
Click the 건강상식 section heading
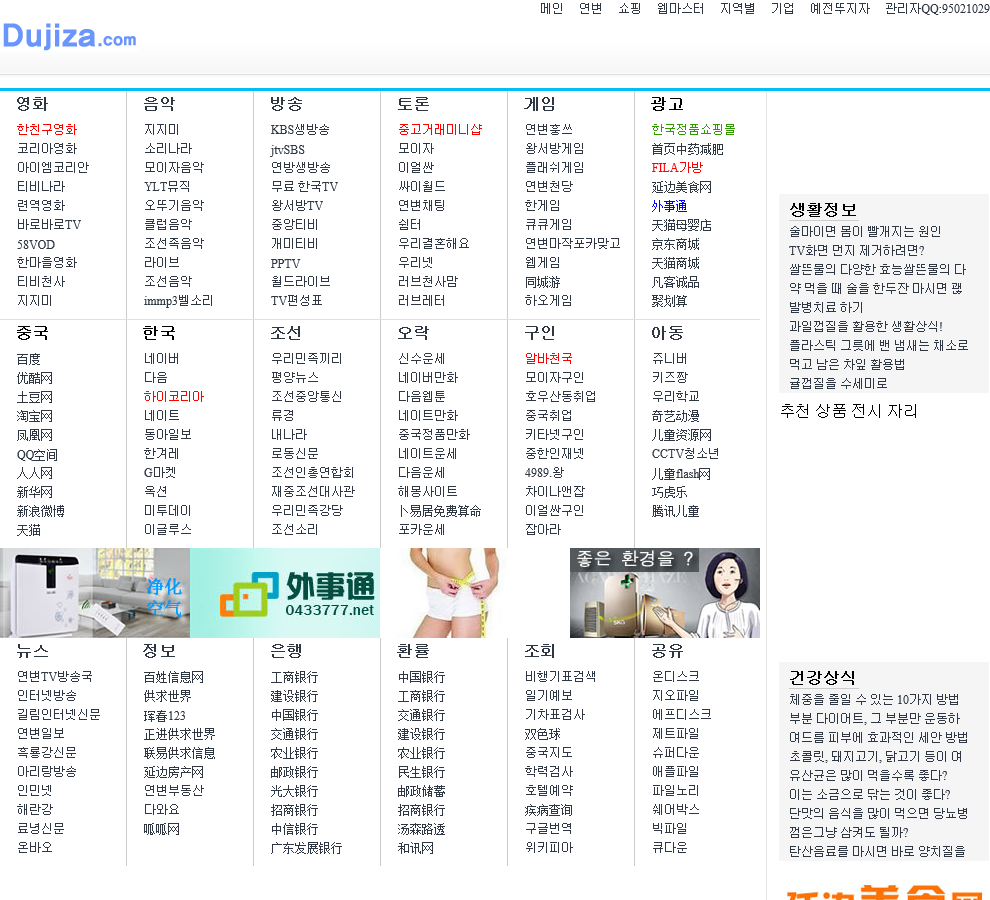pyautogui.click(x=823, y=677)
